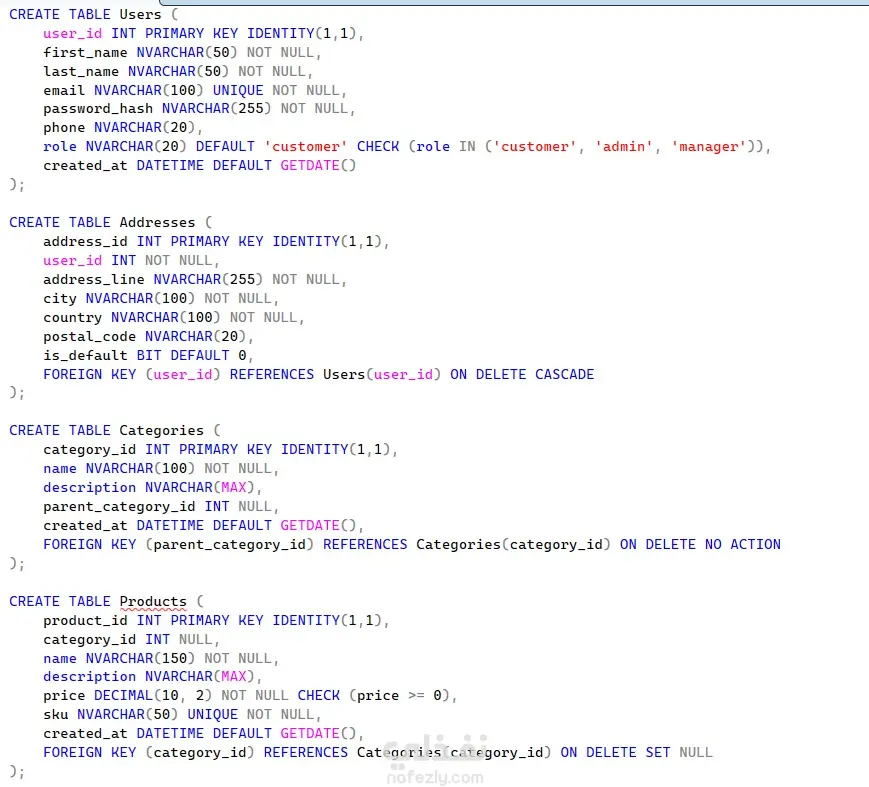Click the Users table name
869x787 pixels.
click(x=140, y=14)
